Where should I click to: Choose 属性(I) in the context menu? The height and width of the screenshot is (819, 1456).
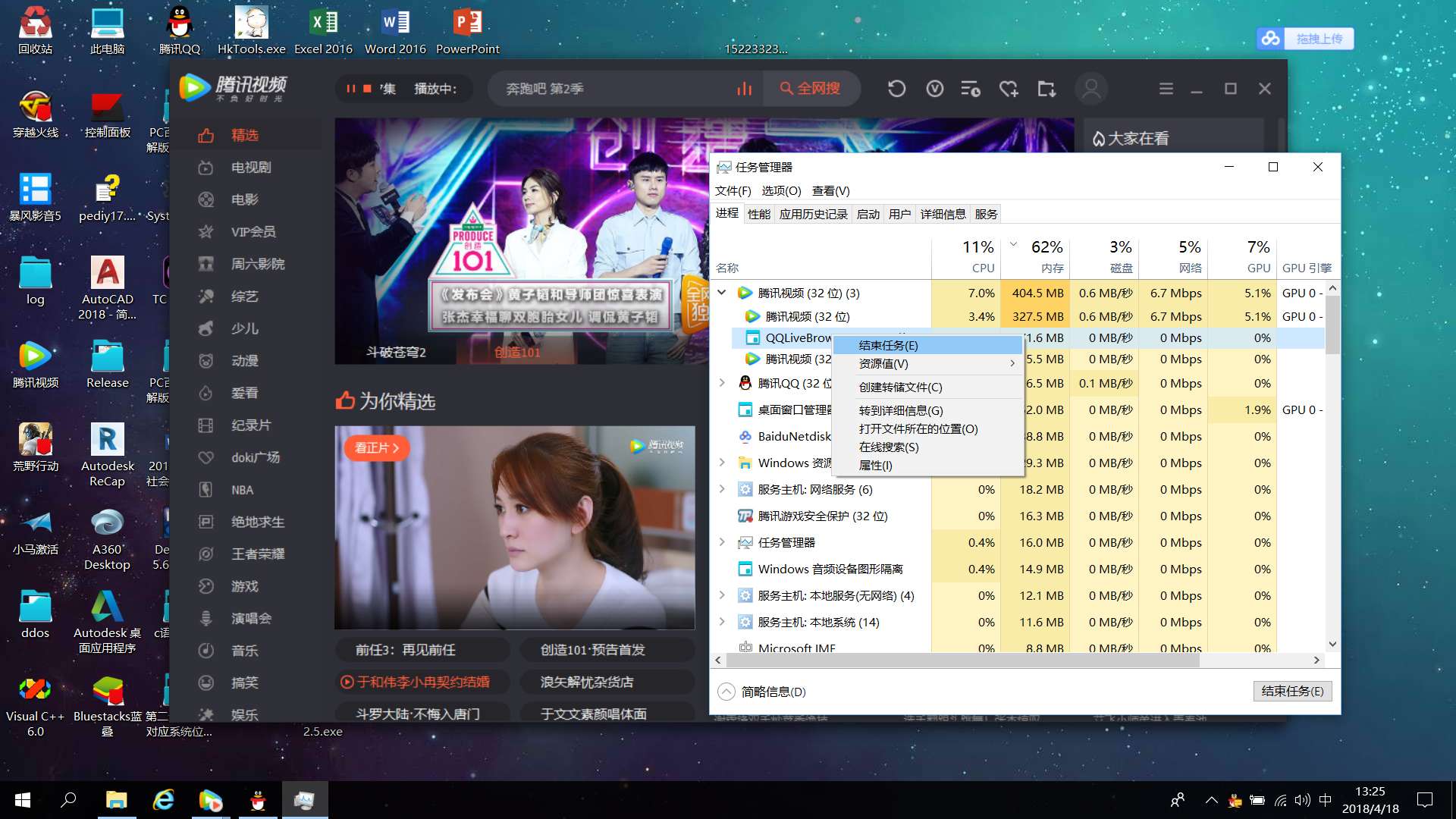click(x=928, y=465)
